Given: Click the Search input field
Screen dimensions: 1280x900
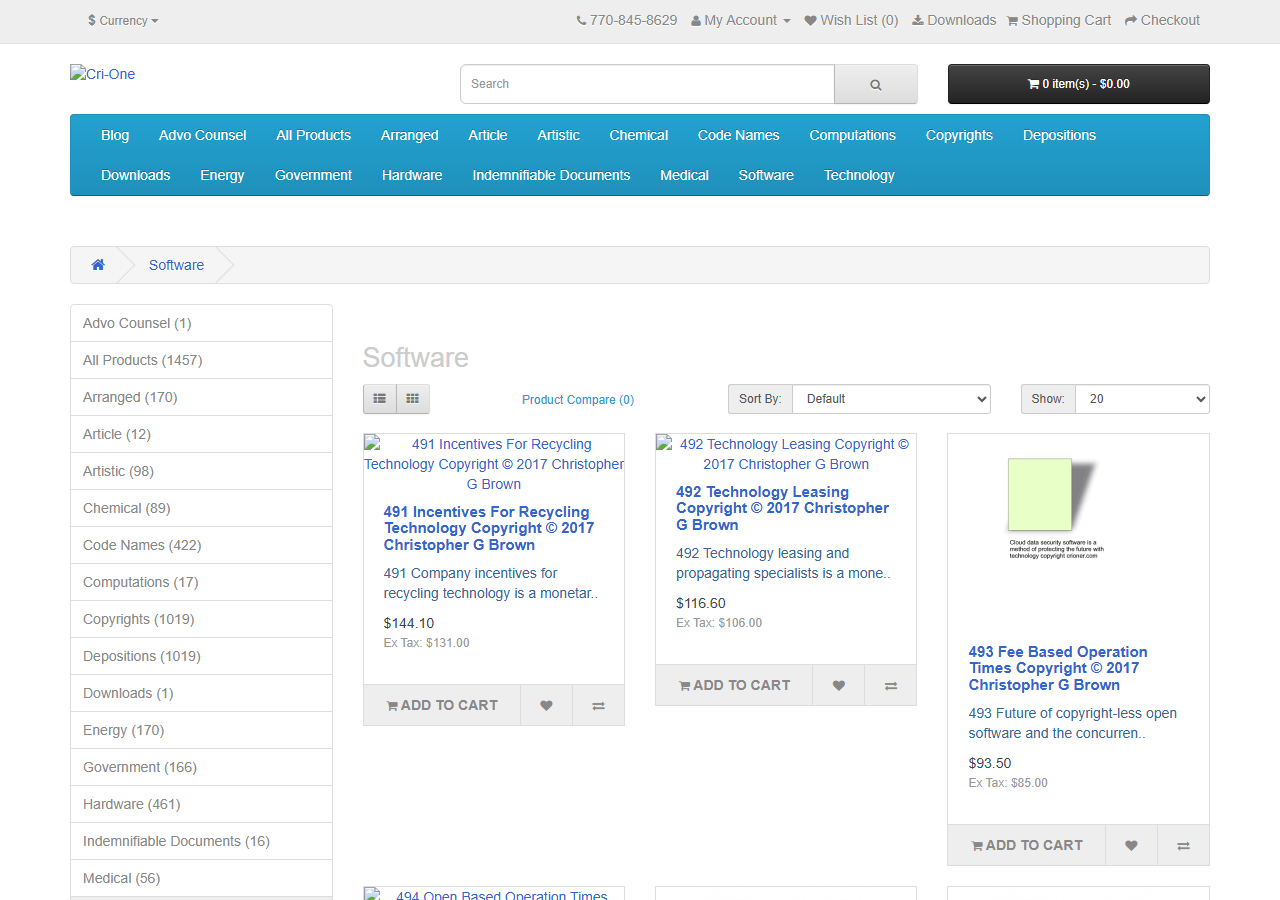Looking at the screenshot, I should pos(647,84).
